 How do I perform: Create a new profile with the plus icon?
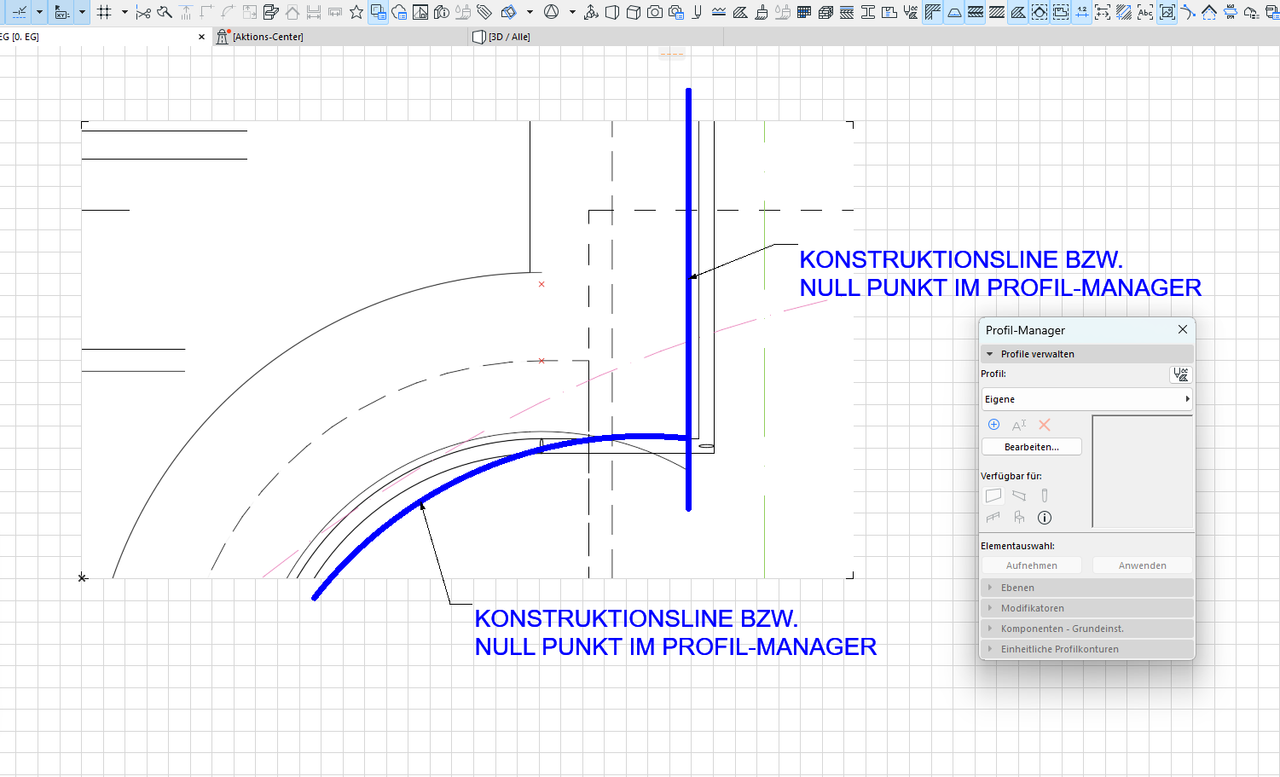click(x=993, y=424)
